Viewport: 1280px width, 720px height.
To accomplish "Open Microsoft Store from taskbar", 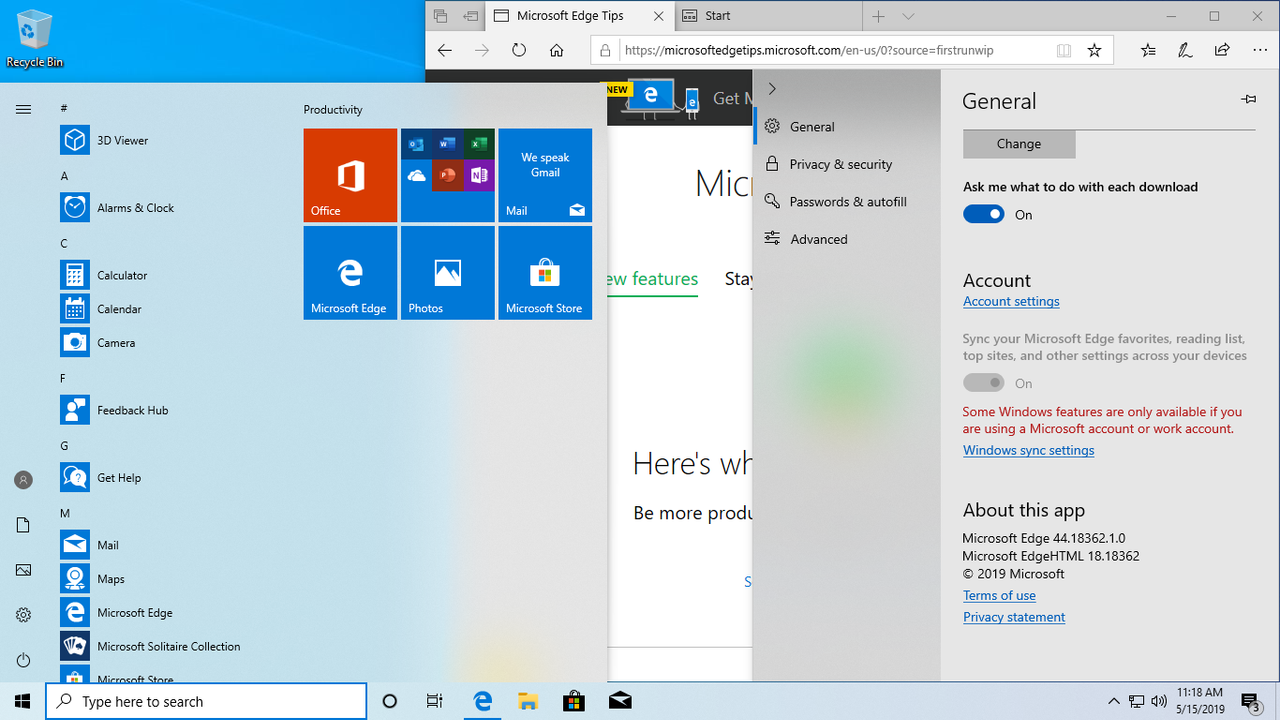I will [574, 701].
